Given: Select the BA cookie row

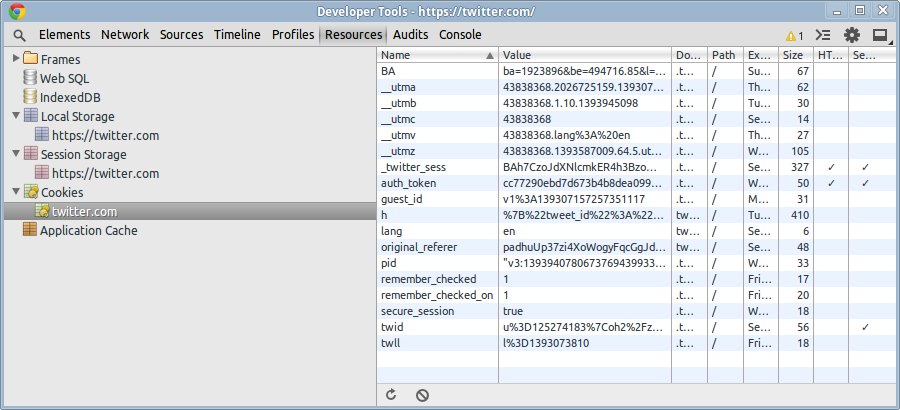Looking at the screenshot, I should point(638,71).
